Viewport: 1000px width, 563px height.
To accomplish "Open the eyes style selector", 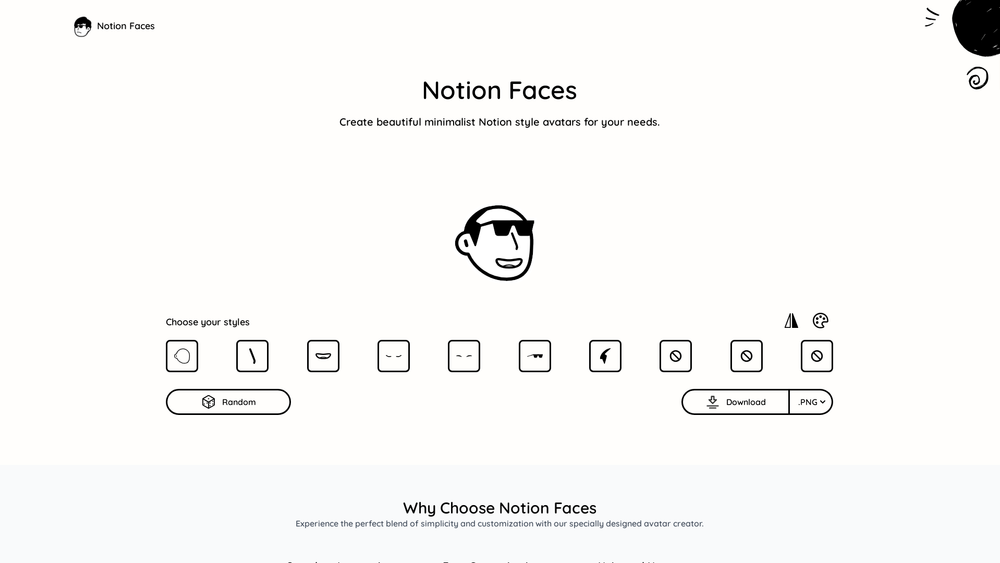I will click(x=393, y=356).
